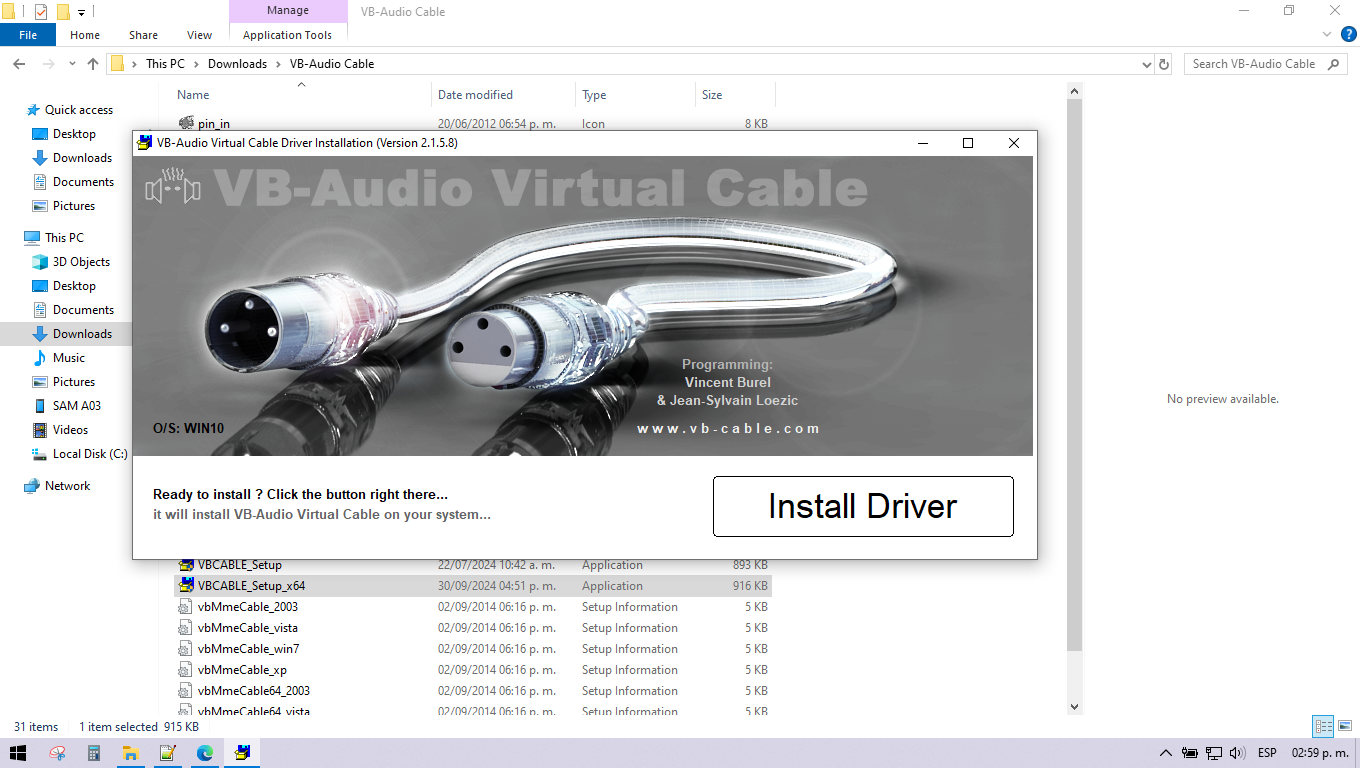Open the Share ribbon tab
1360x768 pixels.
coord(143,35)
